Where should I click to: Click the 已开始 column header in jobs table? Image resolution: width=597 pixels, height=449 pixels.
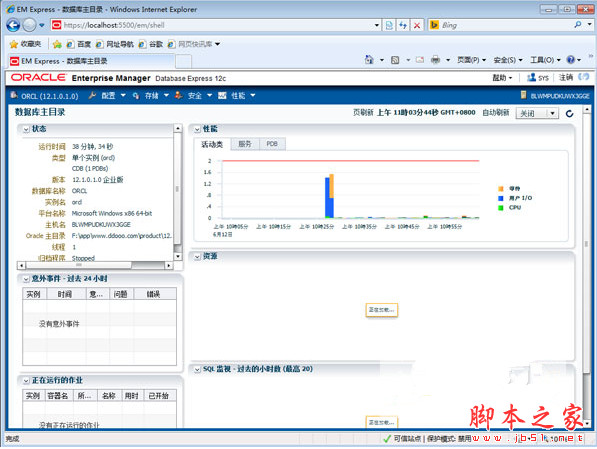[159, 396]
